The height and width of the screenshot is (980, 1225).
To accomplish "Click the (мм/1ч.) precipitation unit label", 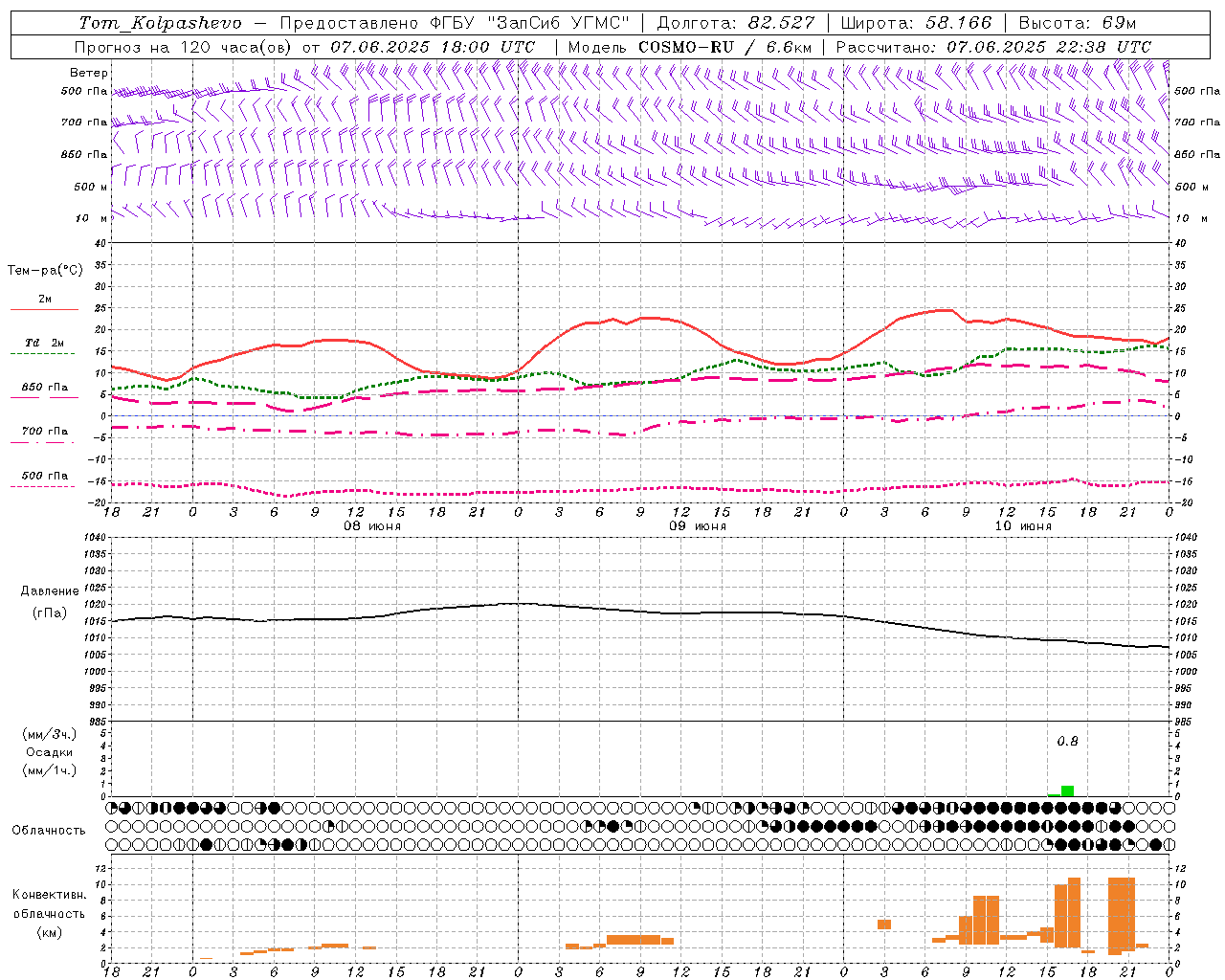I will [x=50, y=770].
